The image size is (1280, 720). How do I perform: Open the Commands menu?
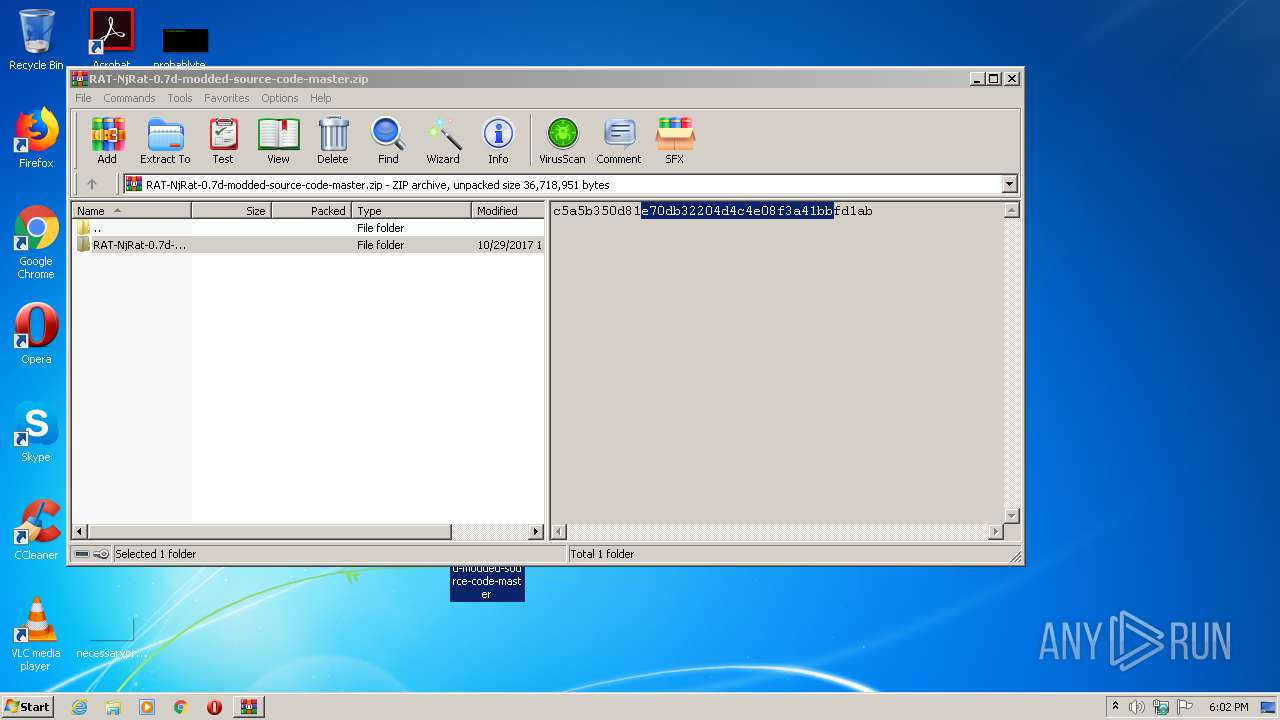129,98
